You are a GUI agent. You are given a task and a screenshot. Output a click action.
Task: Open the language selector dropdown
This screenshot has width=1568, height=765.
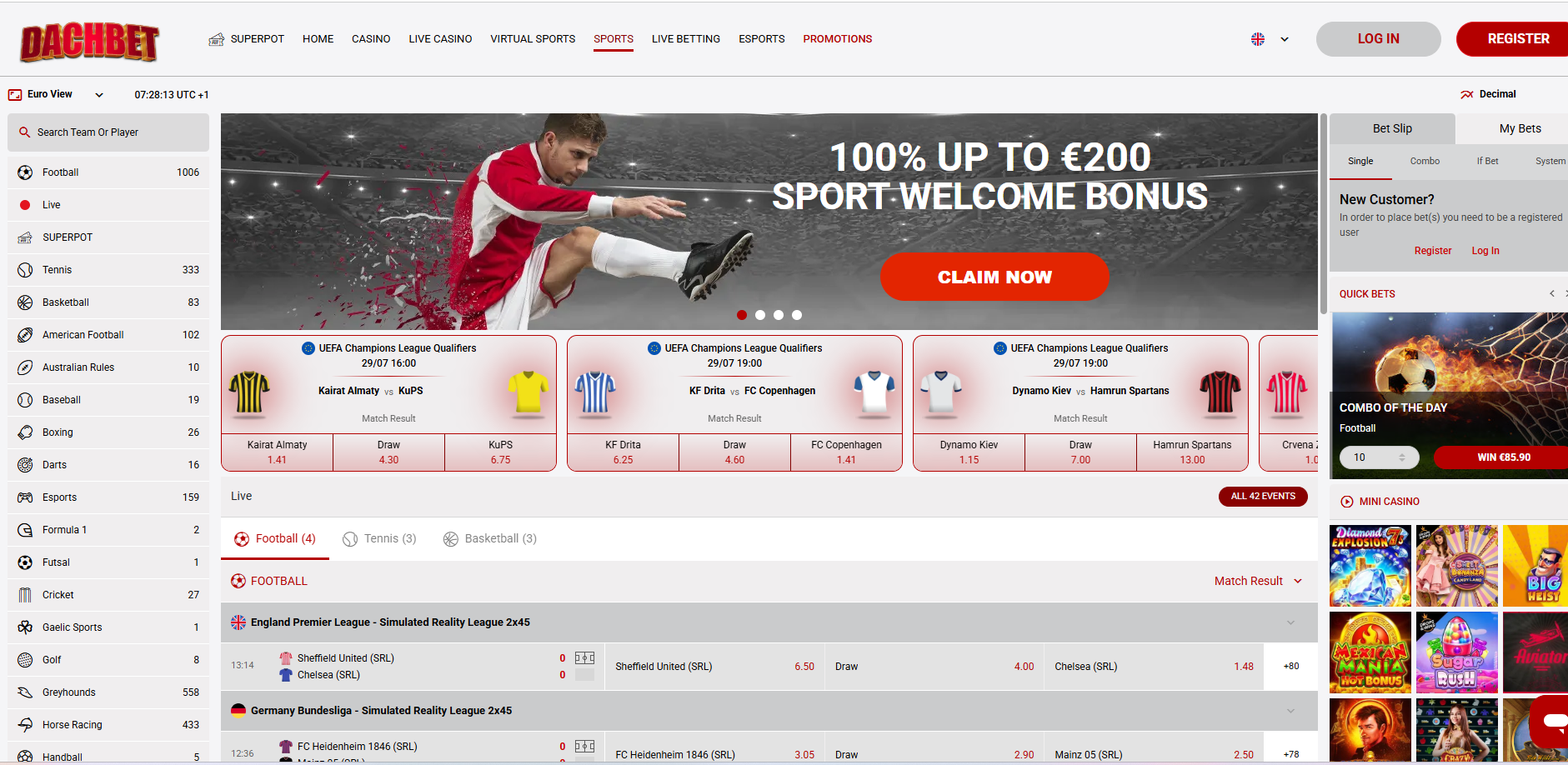click(x=1270, y=39)
